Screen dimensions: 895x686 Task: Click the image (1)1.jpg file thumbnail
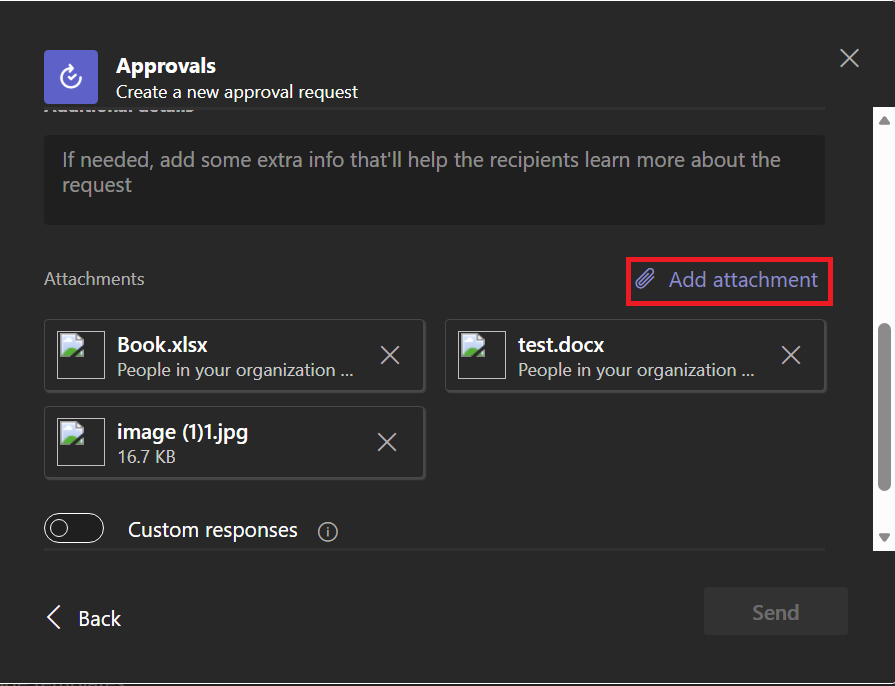[80, 442]
